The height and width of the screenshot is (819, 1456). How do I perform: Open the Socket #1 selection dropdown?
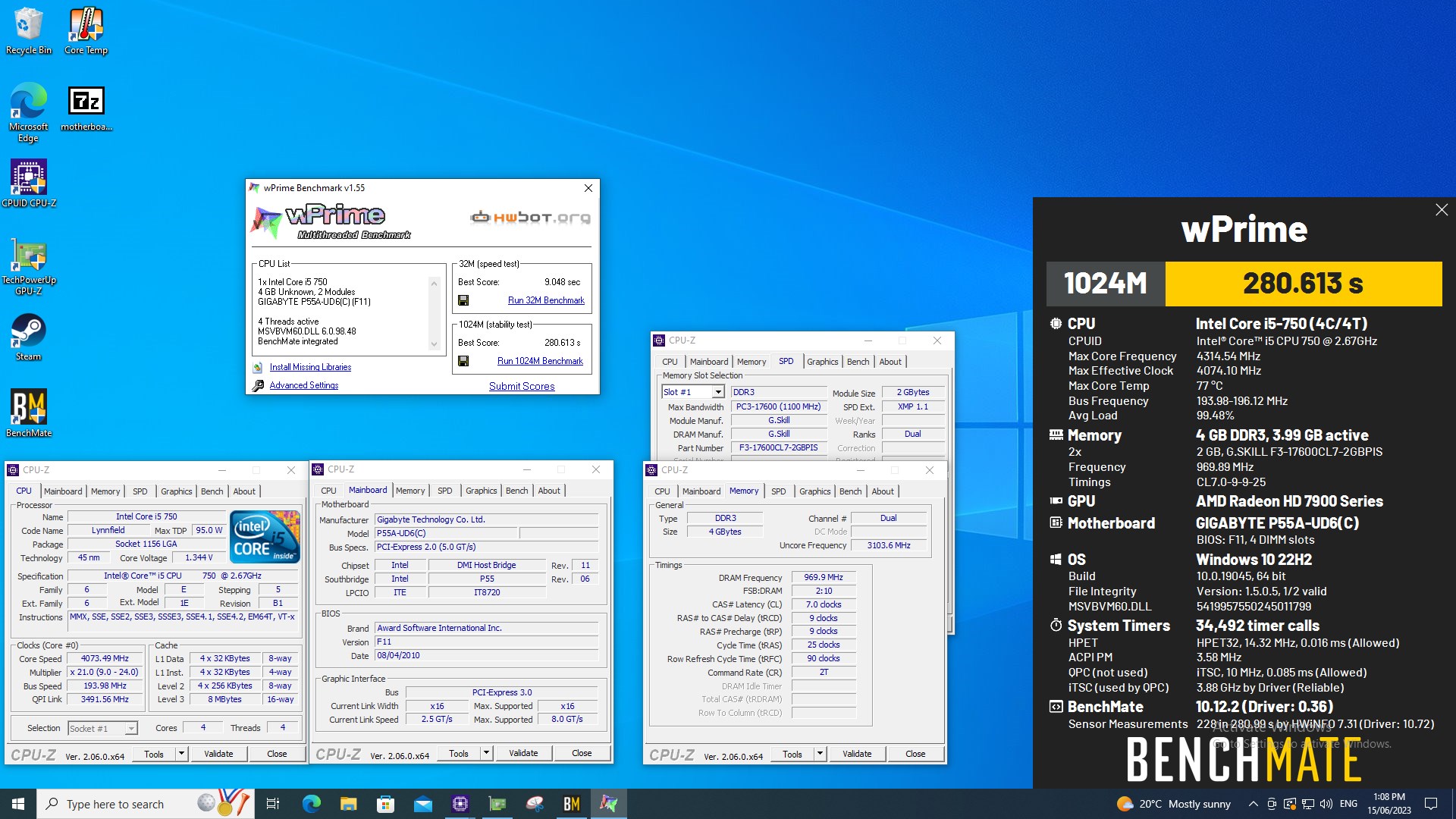pyautogui.click(x=131, y=728)
